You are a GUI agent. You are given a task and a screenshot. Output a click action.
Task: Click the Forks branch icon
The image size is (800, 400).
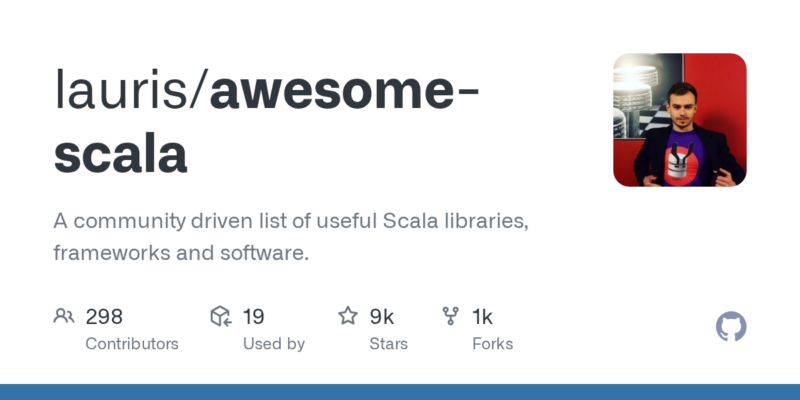tap(451, 317)
